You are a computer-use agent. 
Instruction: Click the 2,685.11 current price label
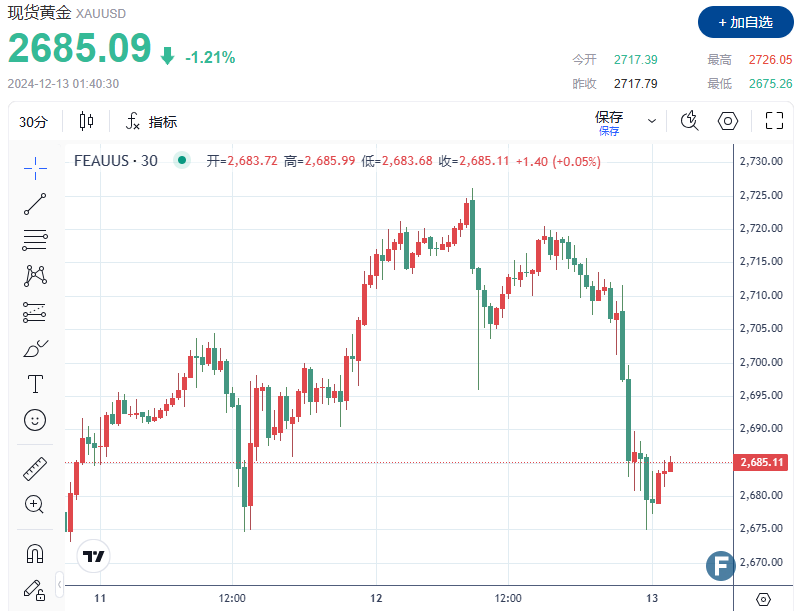(764, 462)
